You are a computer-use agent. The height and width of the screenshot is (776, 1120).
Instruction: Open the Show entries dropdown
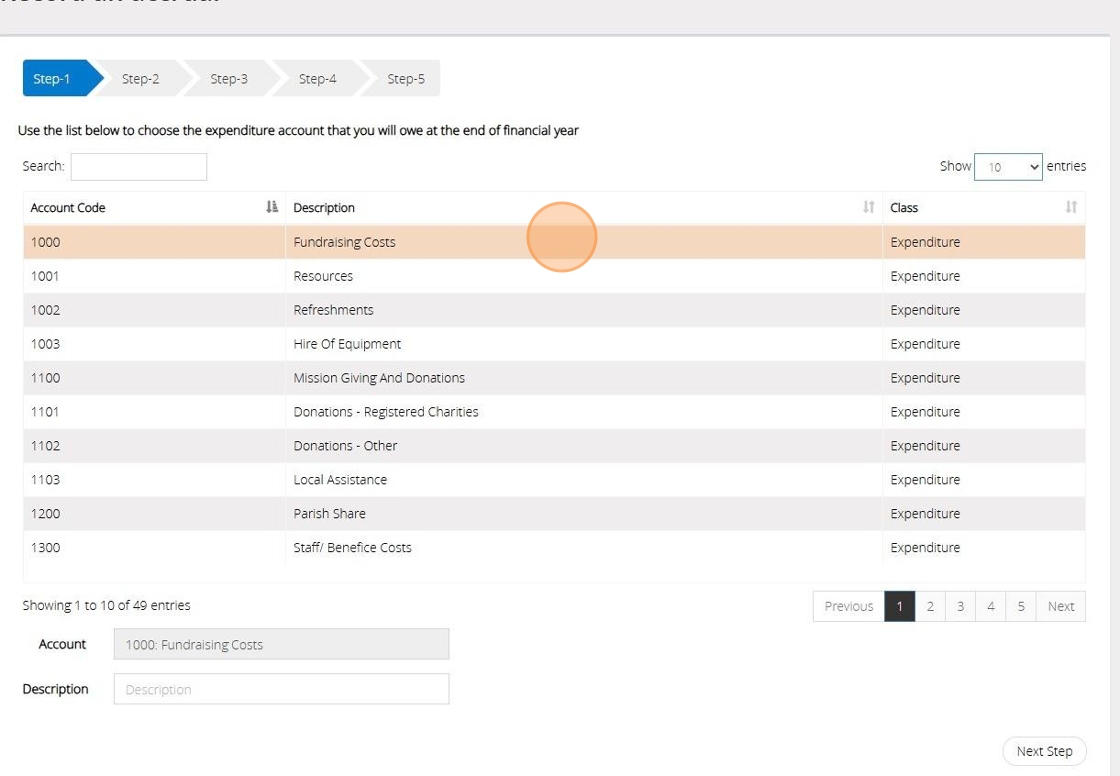pos(1008,167)
